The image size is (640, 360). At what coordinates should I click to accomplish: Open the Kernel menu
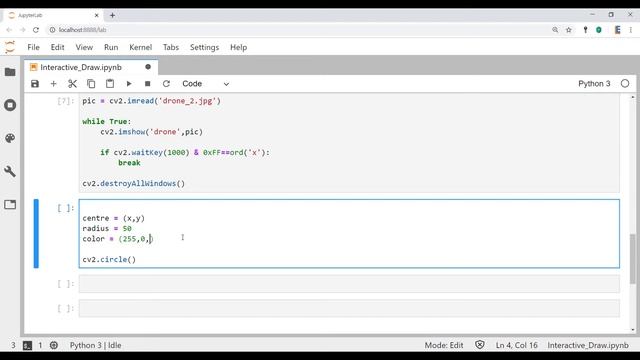[140, 47]
